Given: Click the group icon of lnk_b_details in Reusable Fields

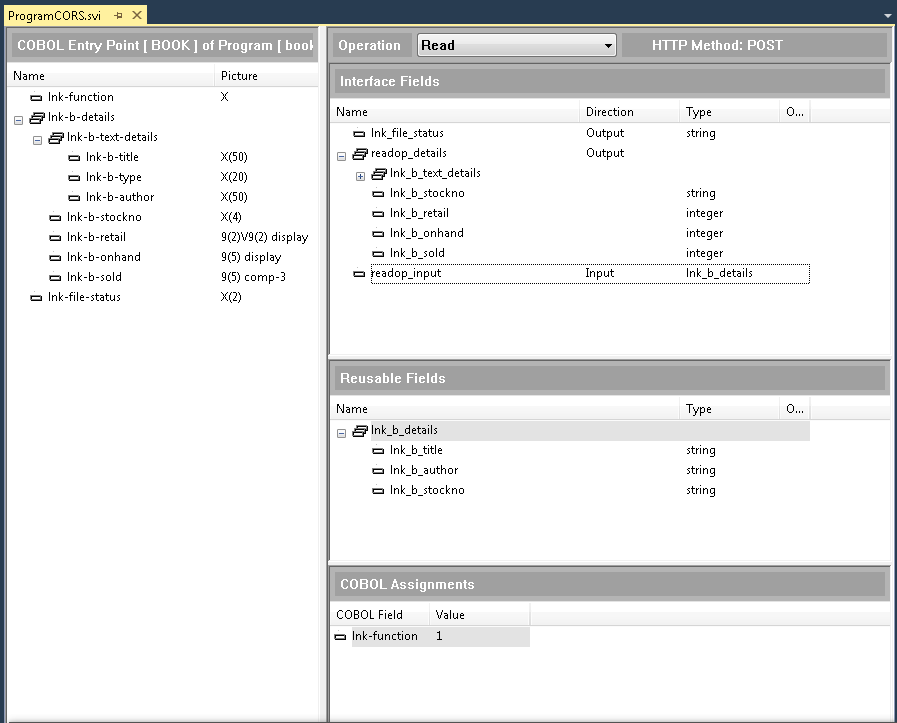Looking at the screenshot, I should [x=360, y=430].
